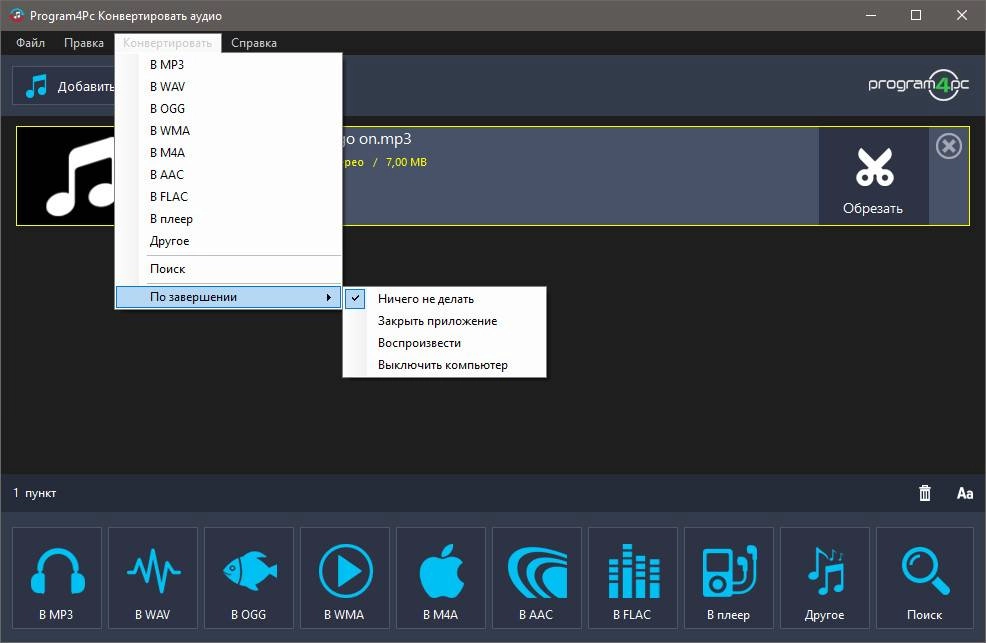The width and height of the screenshot is (986, 643).
Task: Choose В M4A in the dropdown menu
Action: (228, 153)
